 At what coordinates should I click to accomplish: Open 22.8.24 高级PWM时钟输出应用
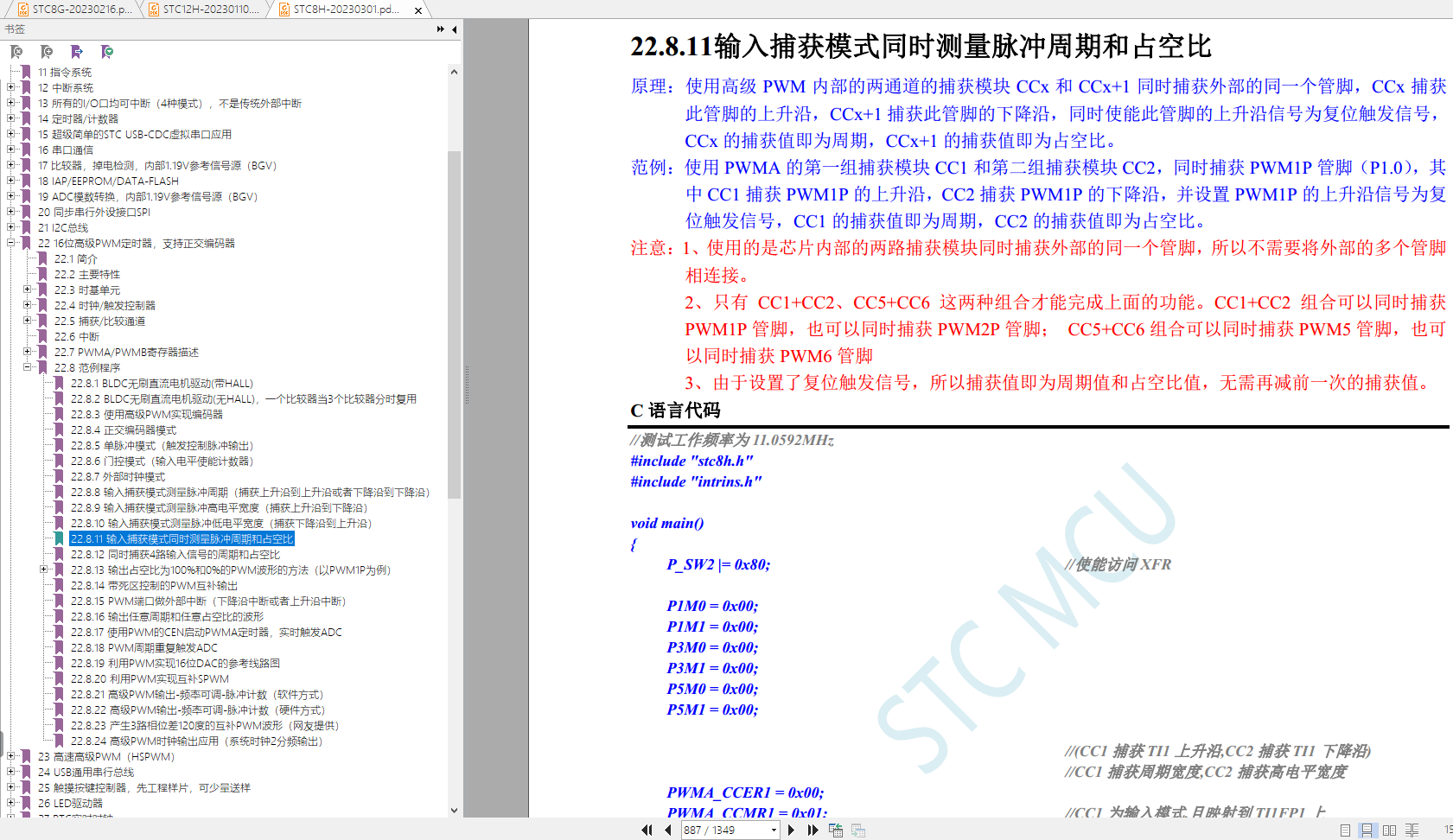[196, 741]
